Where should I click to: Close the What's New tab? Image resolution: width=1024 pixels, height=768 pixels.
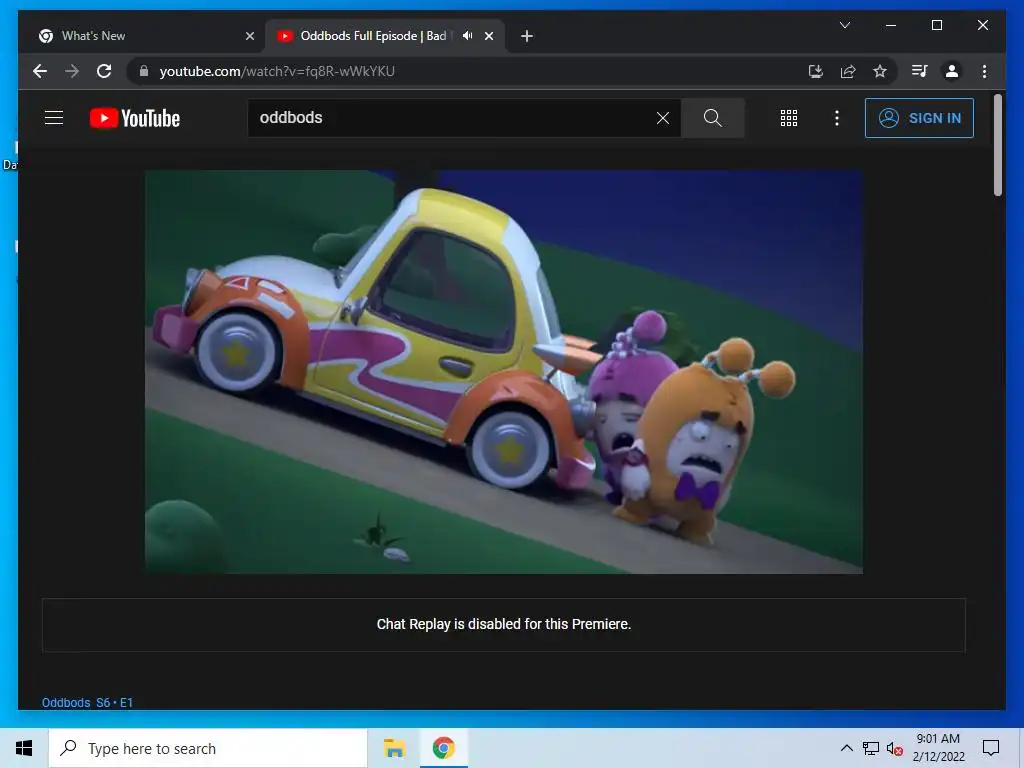(x=249, y=36)
